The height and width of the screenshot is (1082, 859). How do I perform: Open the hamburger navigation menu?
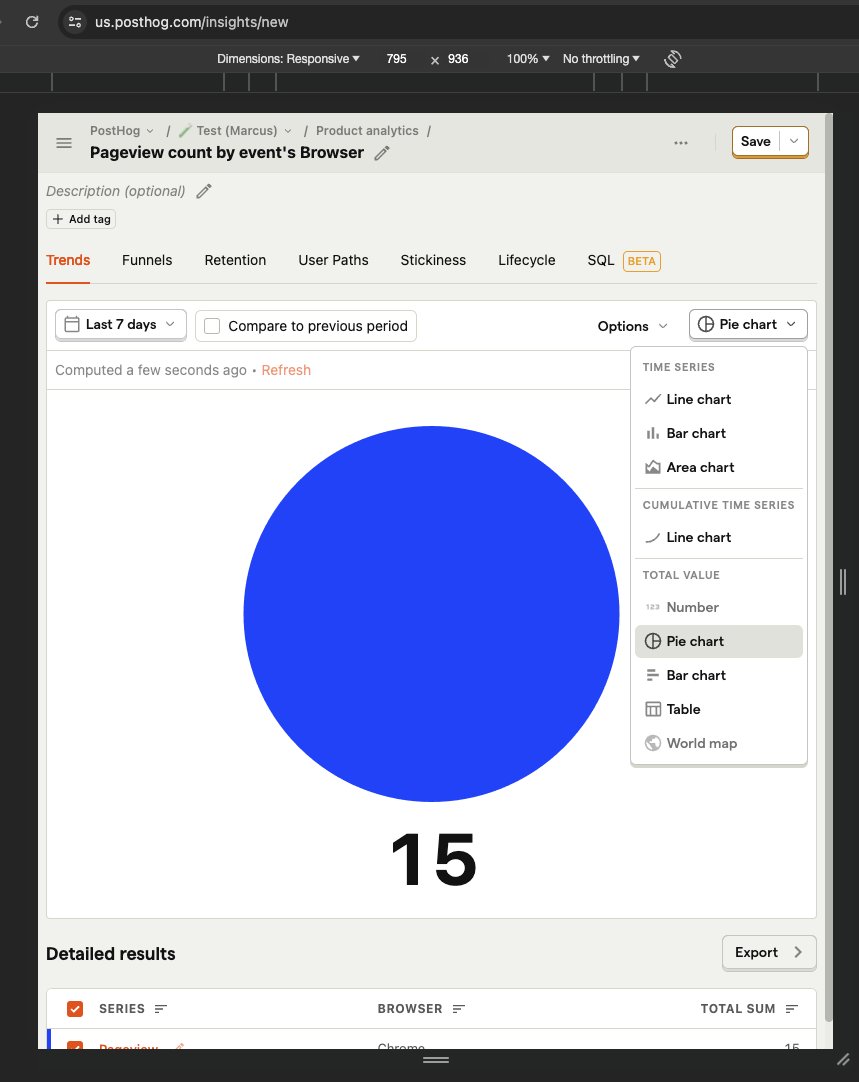click(x=63, y=143)
